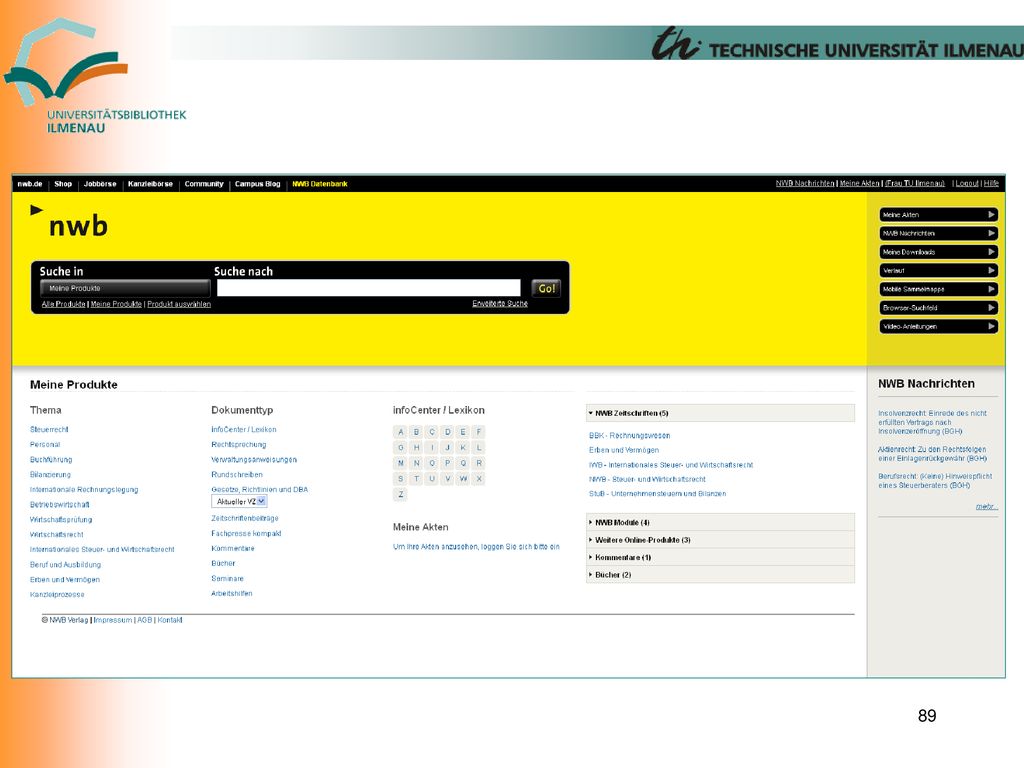Expand the Kommentare (1) section
The width and height of the screenshot is (1024, 768).
tap(720, 558)
